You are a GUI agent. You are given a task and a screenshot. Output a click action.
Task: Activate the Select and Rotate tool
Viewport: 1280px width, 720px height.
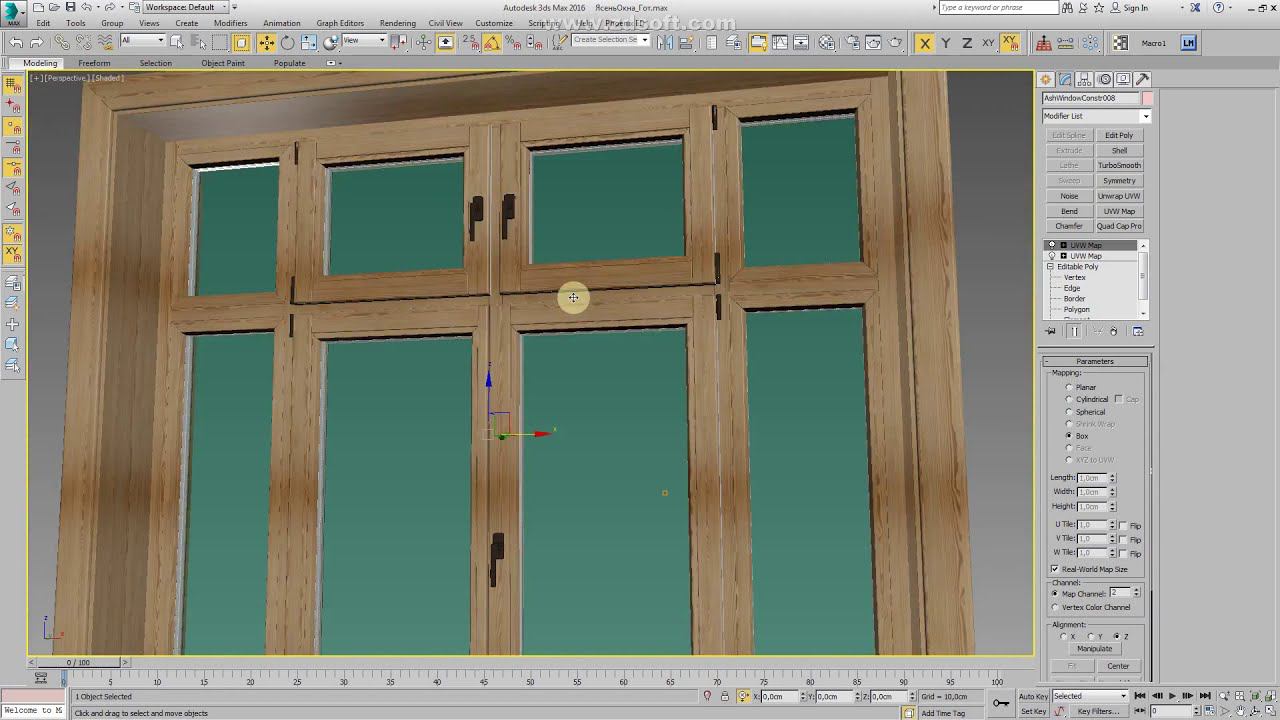tap(287, 43)
